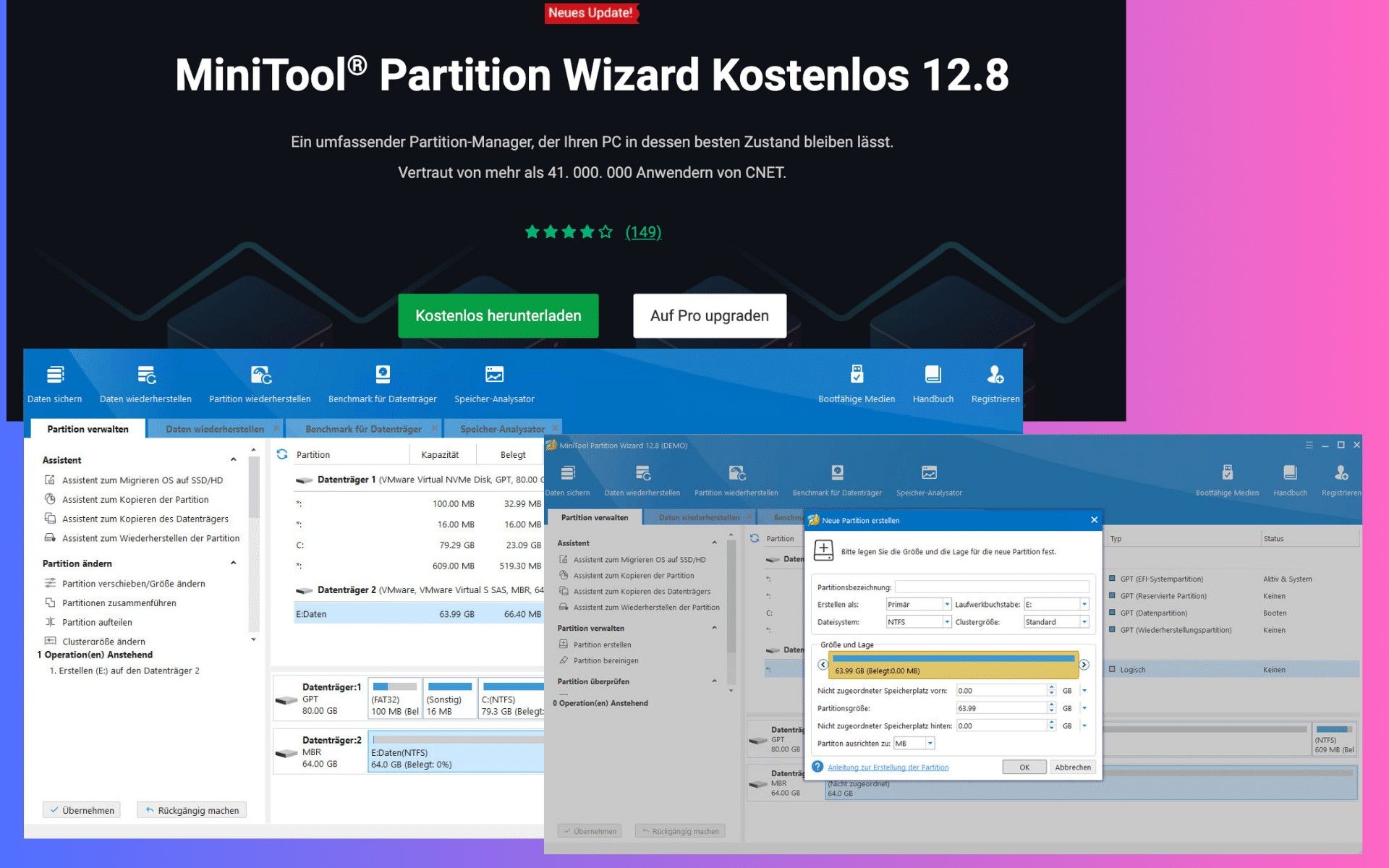
Task: Open the Erstellen als Primär dropdown
Action: tap(946, 605)
